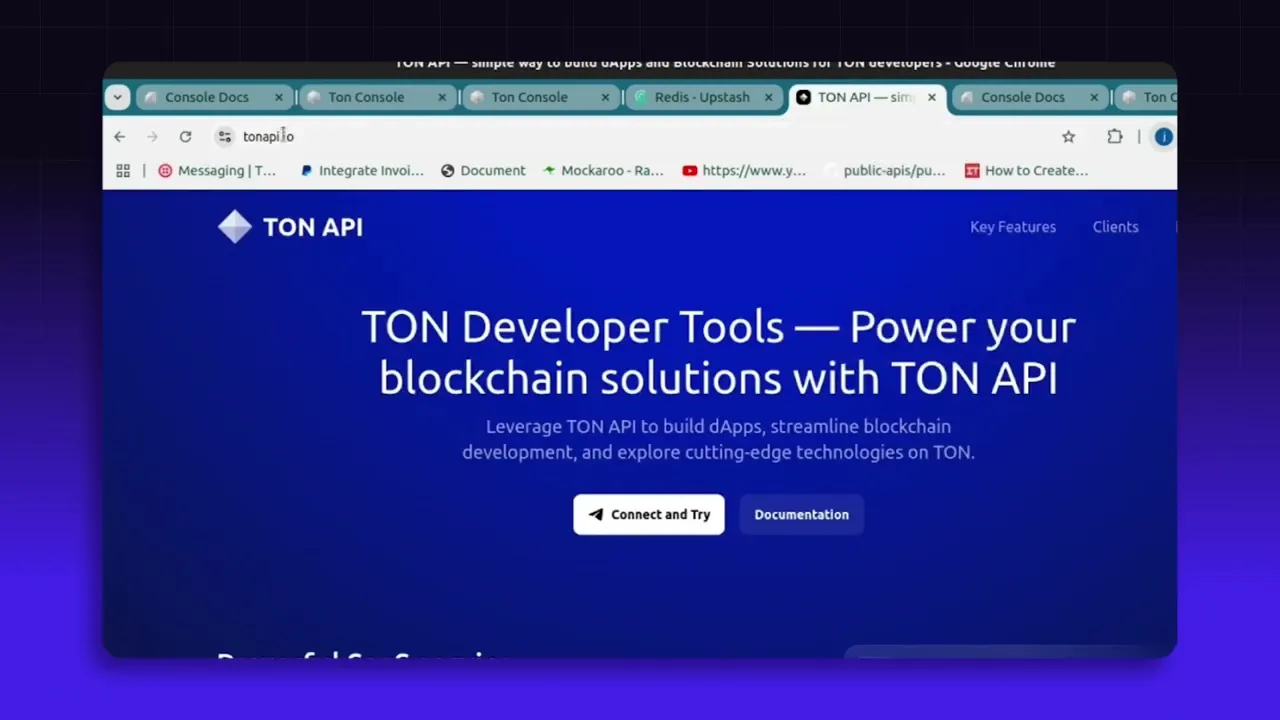Open the apps grid in bookmarks bar
This screenshot has width=1280, height=720.
(x=123, y=170)
